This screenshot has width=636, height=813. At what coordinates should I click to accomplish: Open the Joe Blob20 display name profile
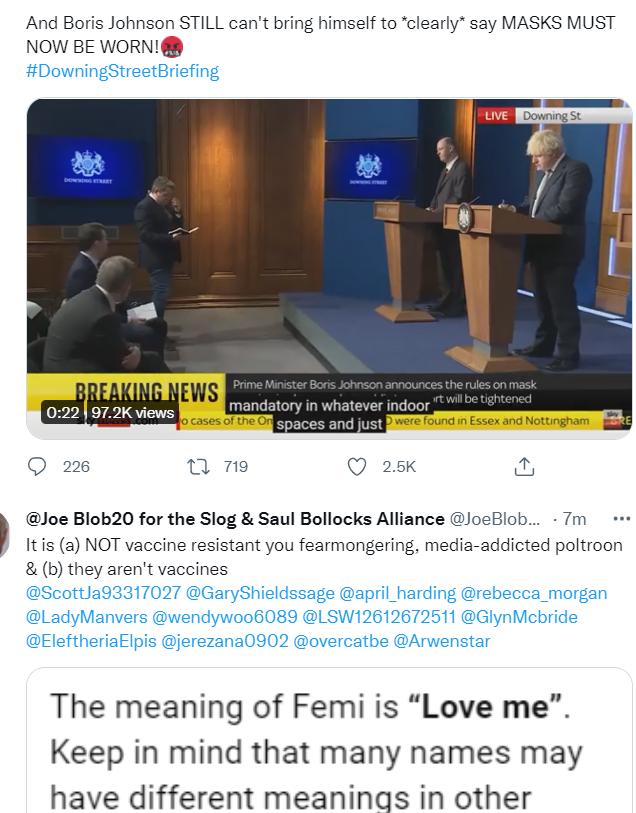(x=235, y=518)
